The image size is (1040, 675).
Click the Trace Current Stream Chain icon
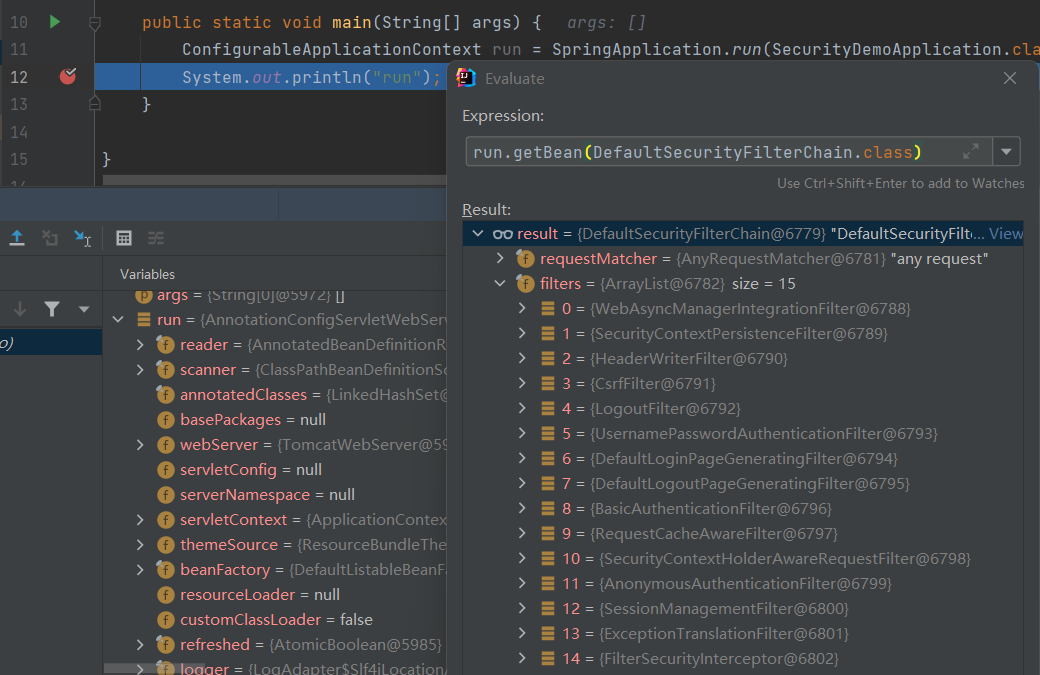(x=156, y=238)
